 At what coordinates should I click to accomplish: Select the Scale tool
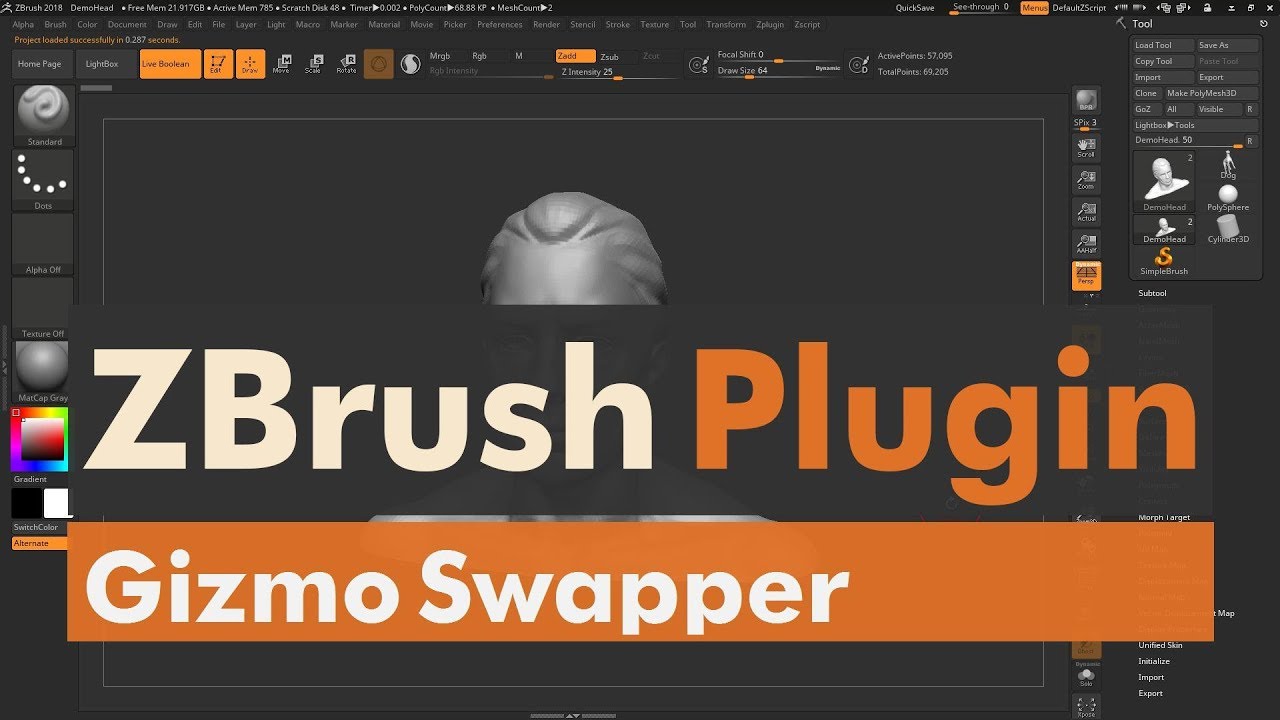click(314, 64)
